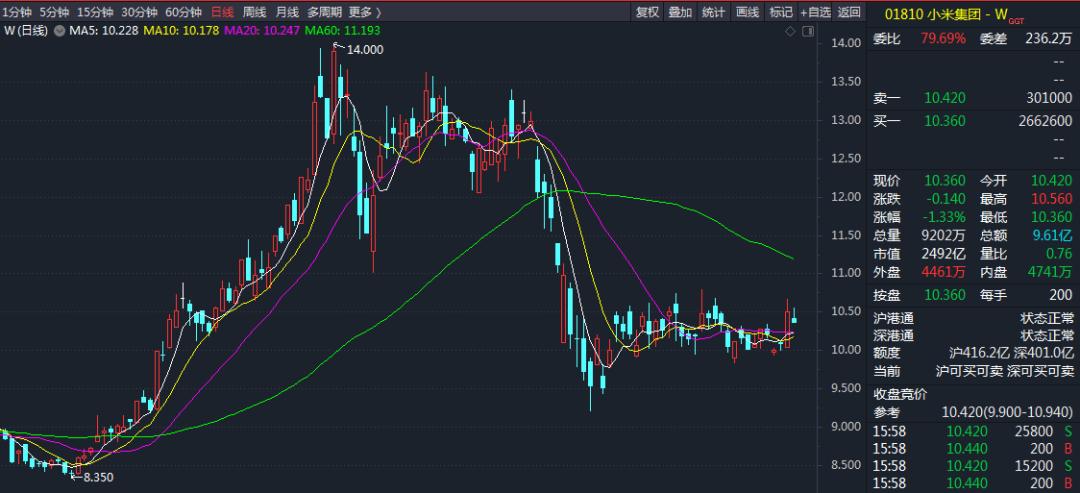Click the round MA indicator settings icon
1080x493 pixels.
[59, 31]
